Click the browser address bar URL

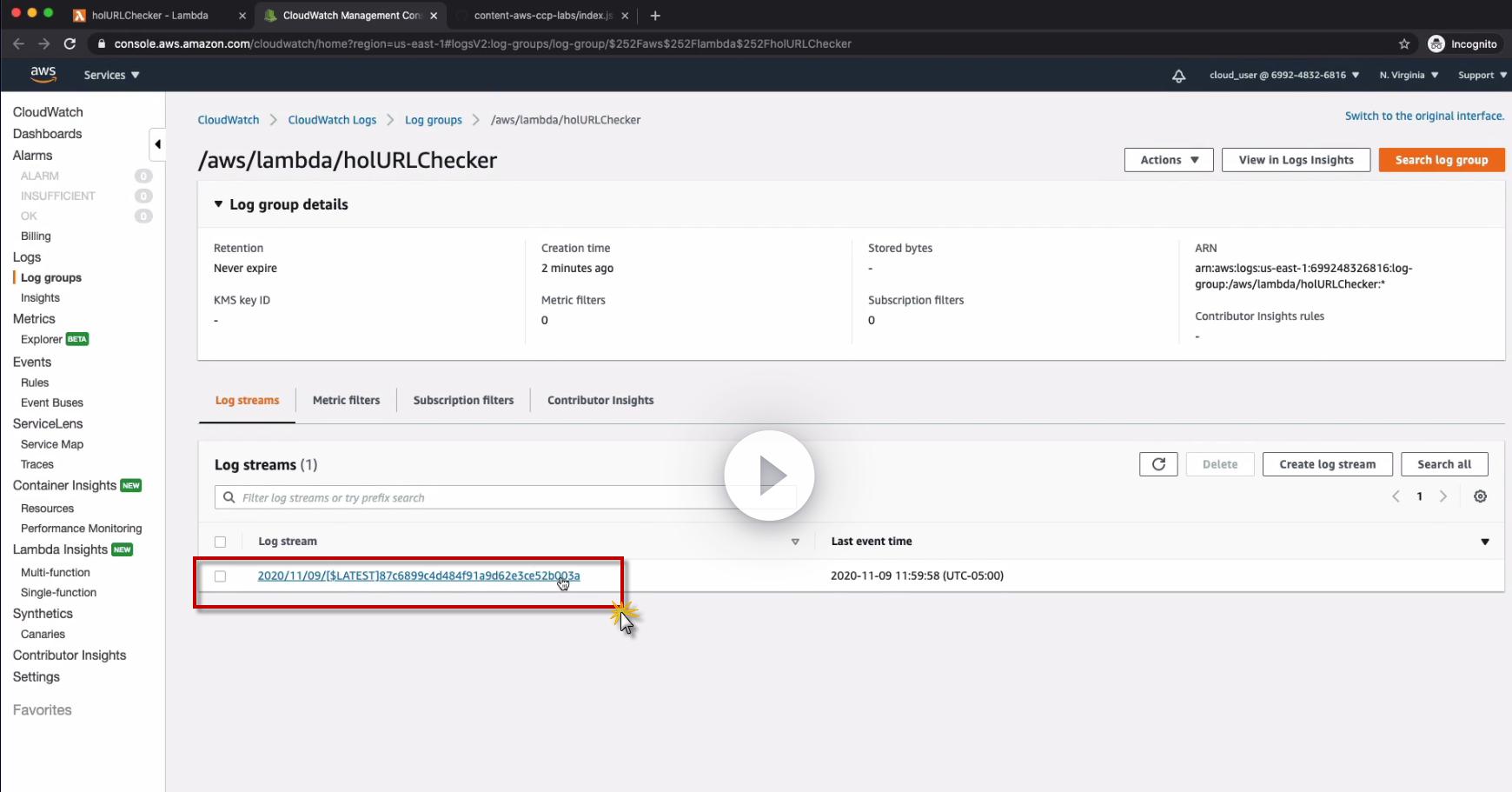pos(482,43)
